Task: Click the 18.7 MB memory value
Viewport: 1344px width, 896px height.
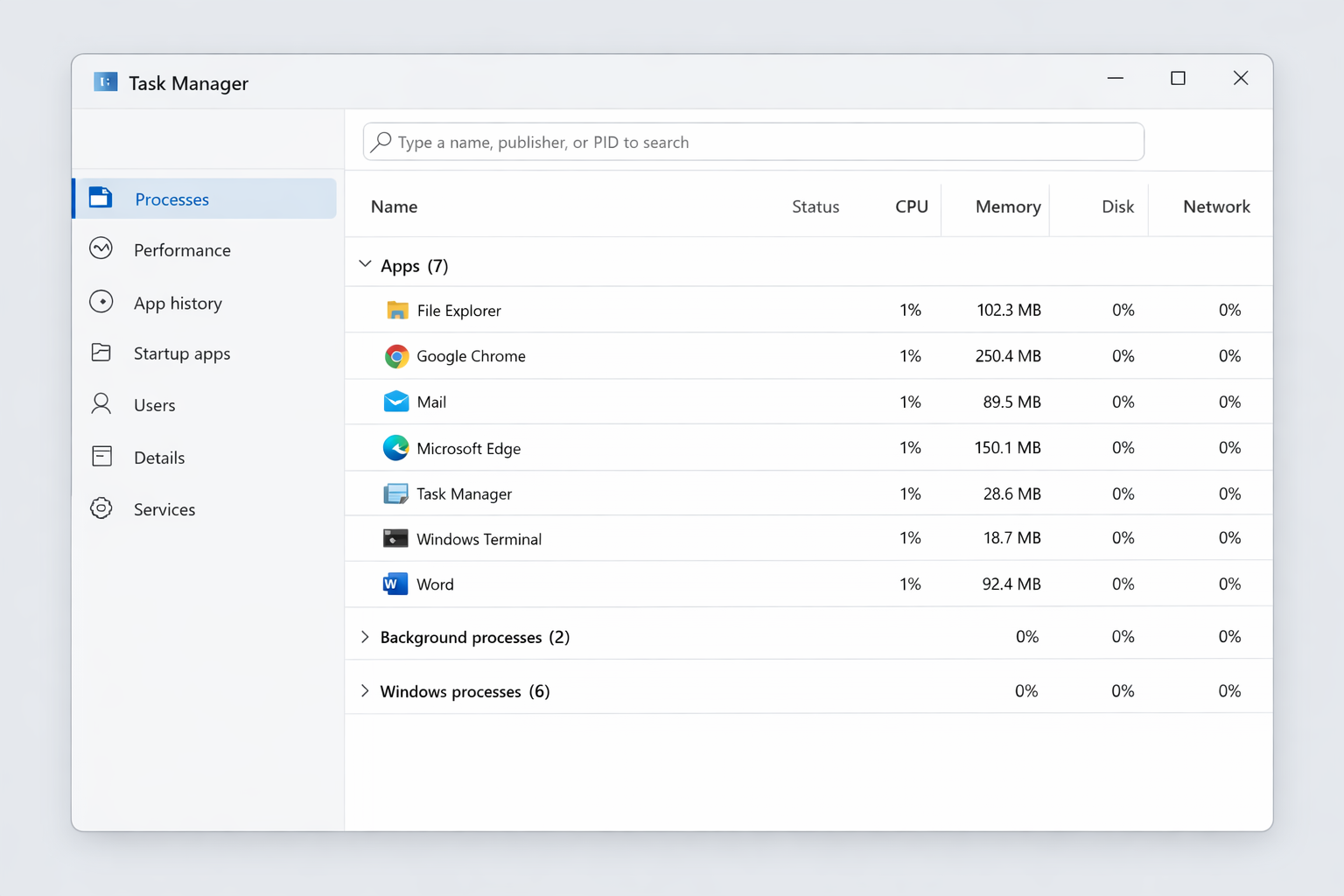Action: click(x=1012, y=537)
